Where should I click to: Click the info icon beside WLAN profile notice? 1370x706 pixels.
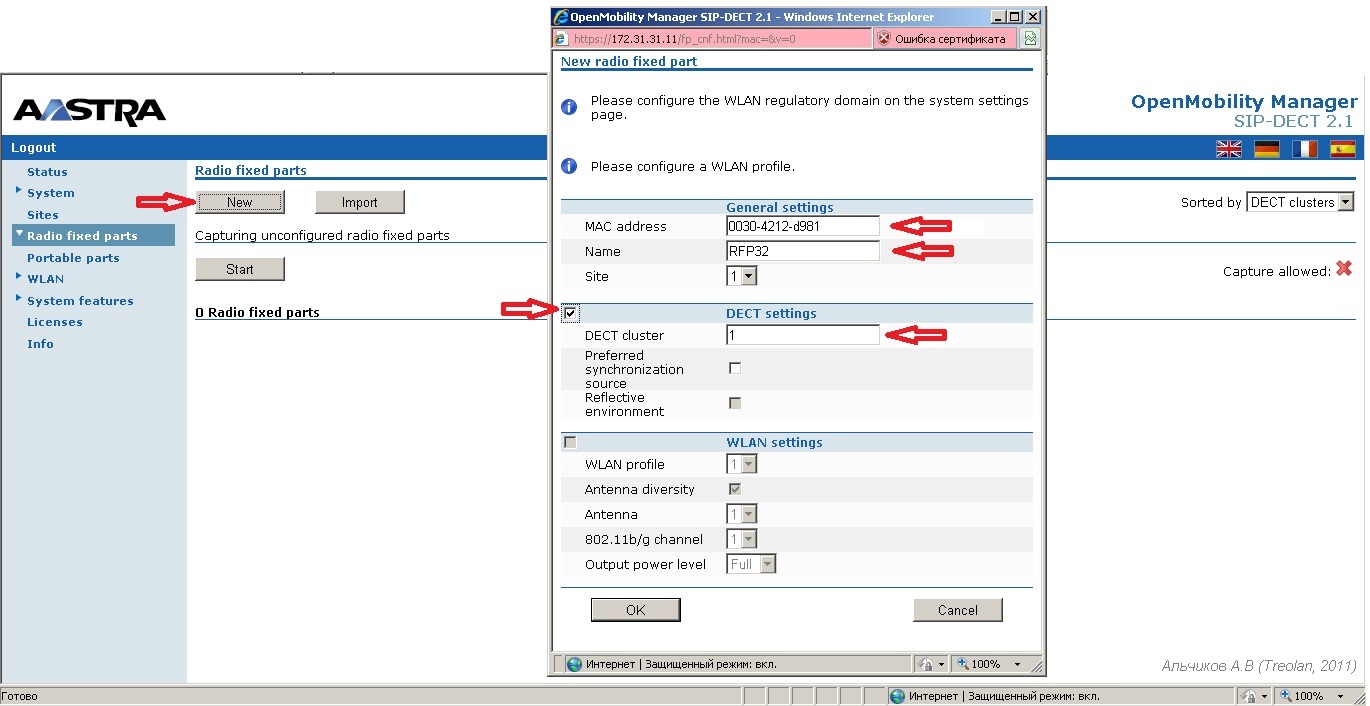click(x=568, y=166)
